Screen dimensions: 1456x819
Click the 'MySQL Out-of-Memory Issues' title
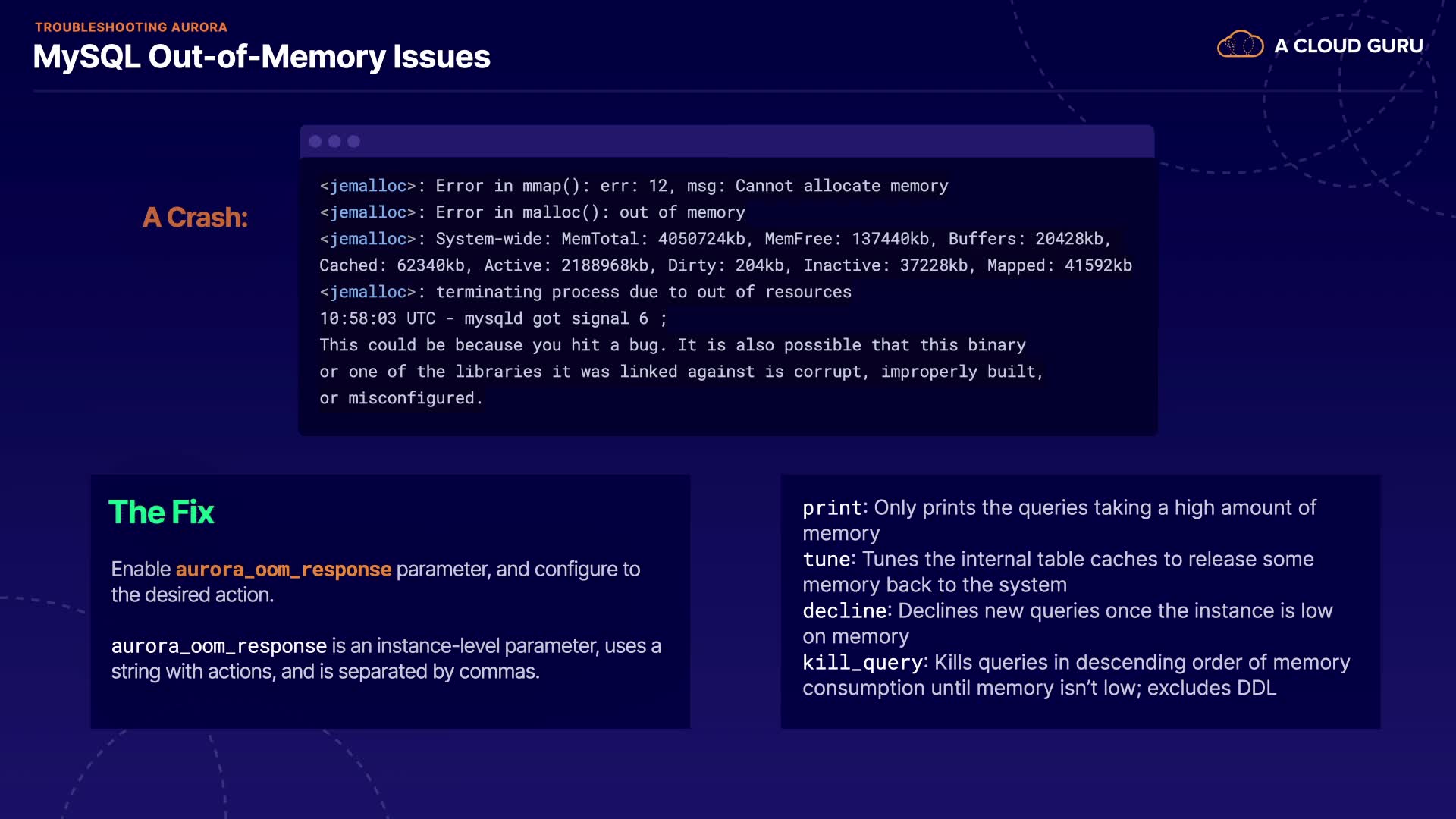point(262,57)
